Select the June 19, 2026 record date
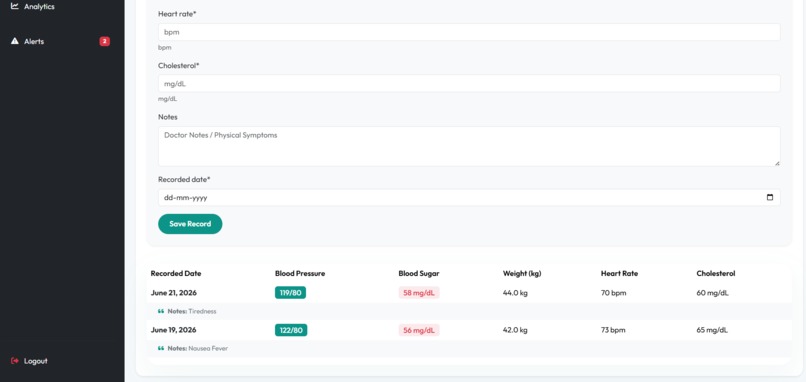806x382 pixels. (174, 330)
